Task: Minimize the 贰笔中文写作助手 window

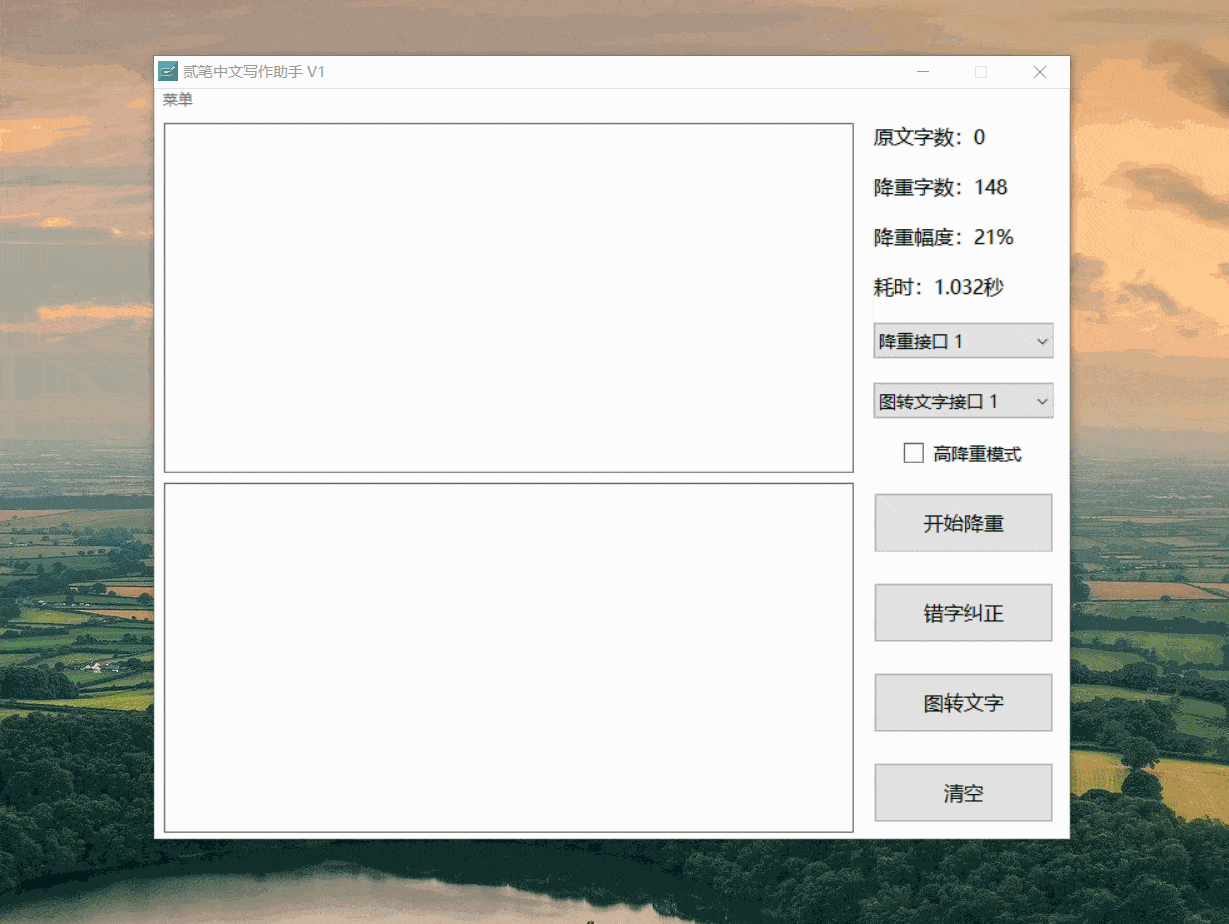Action: pos(923,72)
